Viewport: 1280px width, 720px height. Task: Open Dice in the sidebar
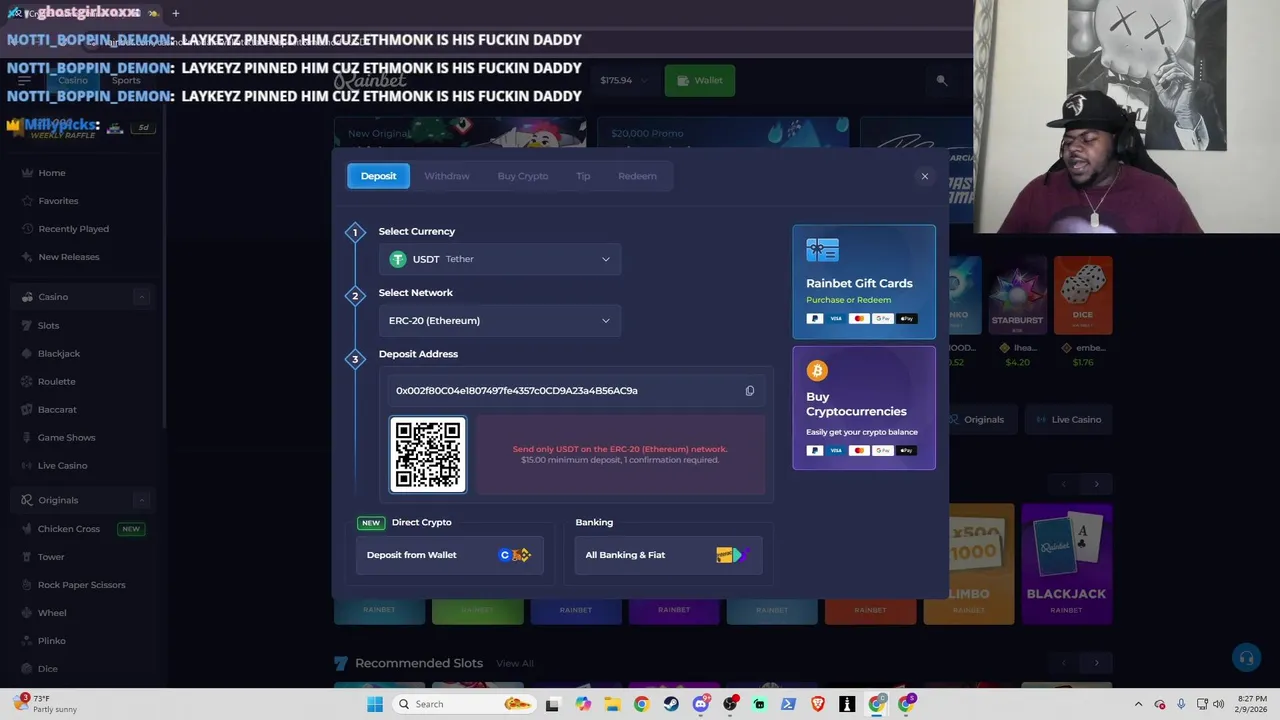(47, 669)
